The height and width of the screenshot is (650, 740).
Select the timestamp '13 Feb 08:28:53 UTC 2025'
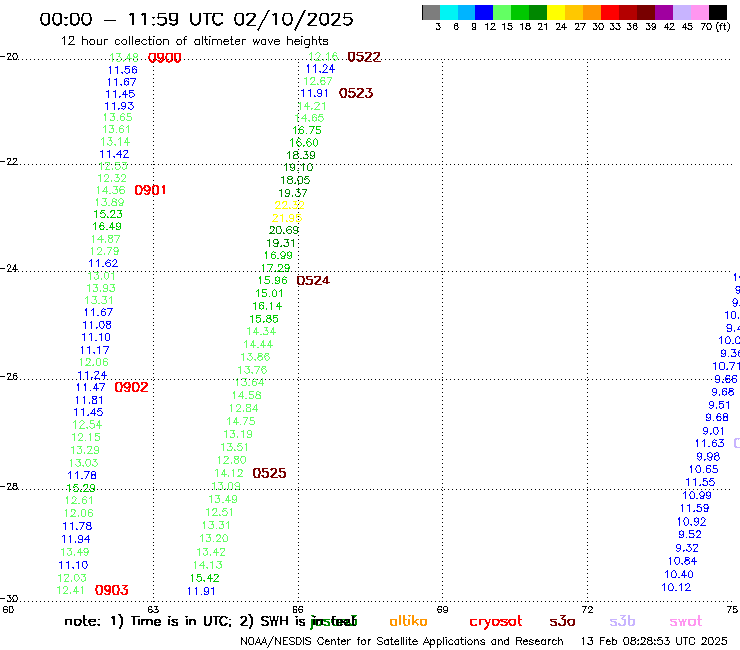coord(654,641)
